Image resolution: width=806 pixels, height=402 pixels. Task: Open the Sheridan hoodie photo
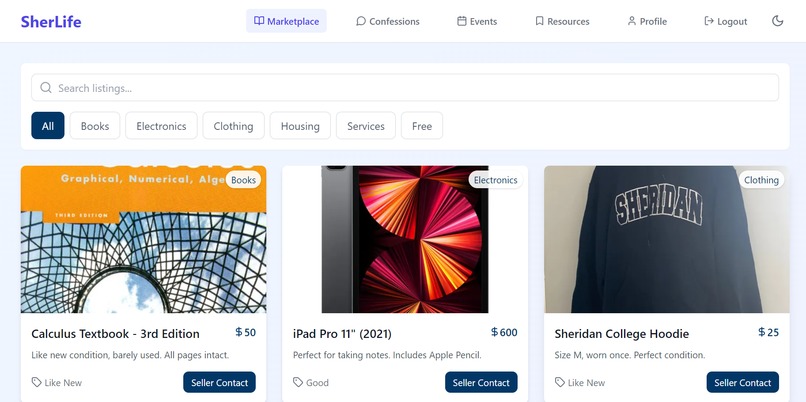(x=667, y=240)
